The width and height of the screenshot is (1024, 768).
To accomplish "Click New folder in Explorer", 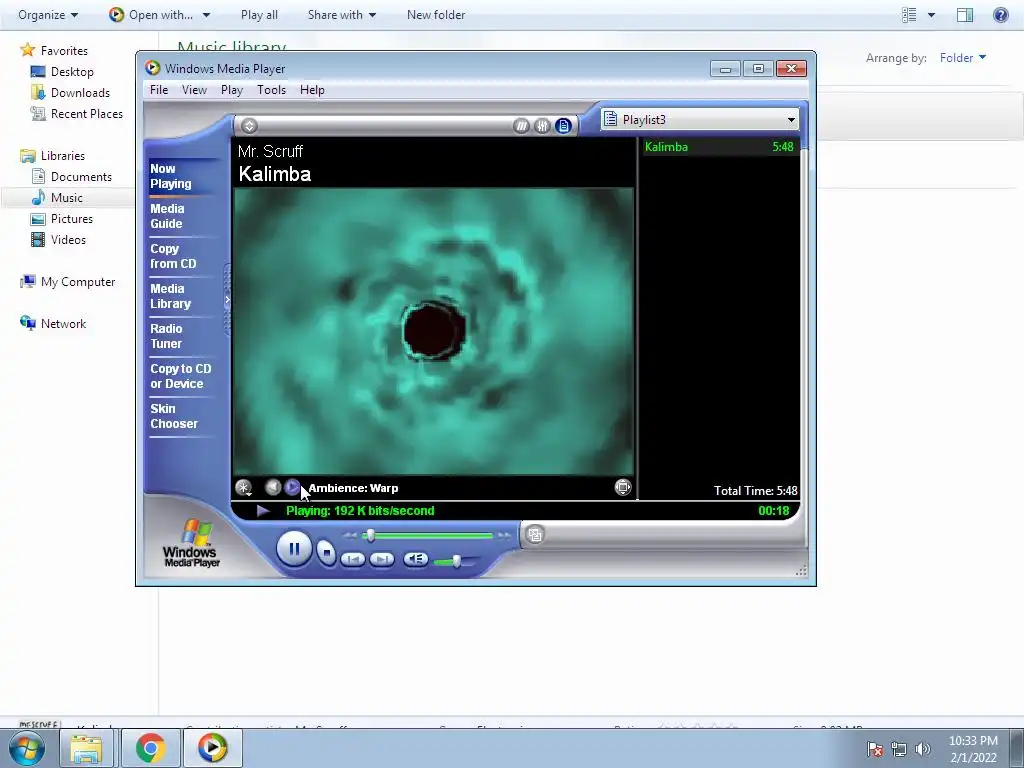I will click(436, 14).
